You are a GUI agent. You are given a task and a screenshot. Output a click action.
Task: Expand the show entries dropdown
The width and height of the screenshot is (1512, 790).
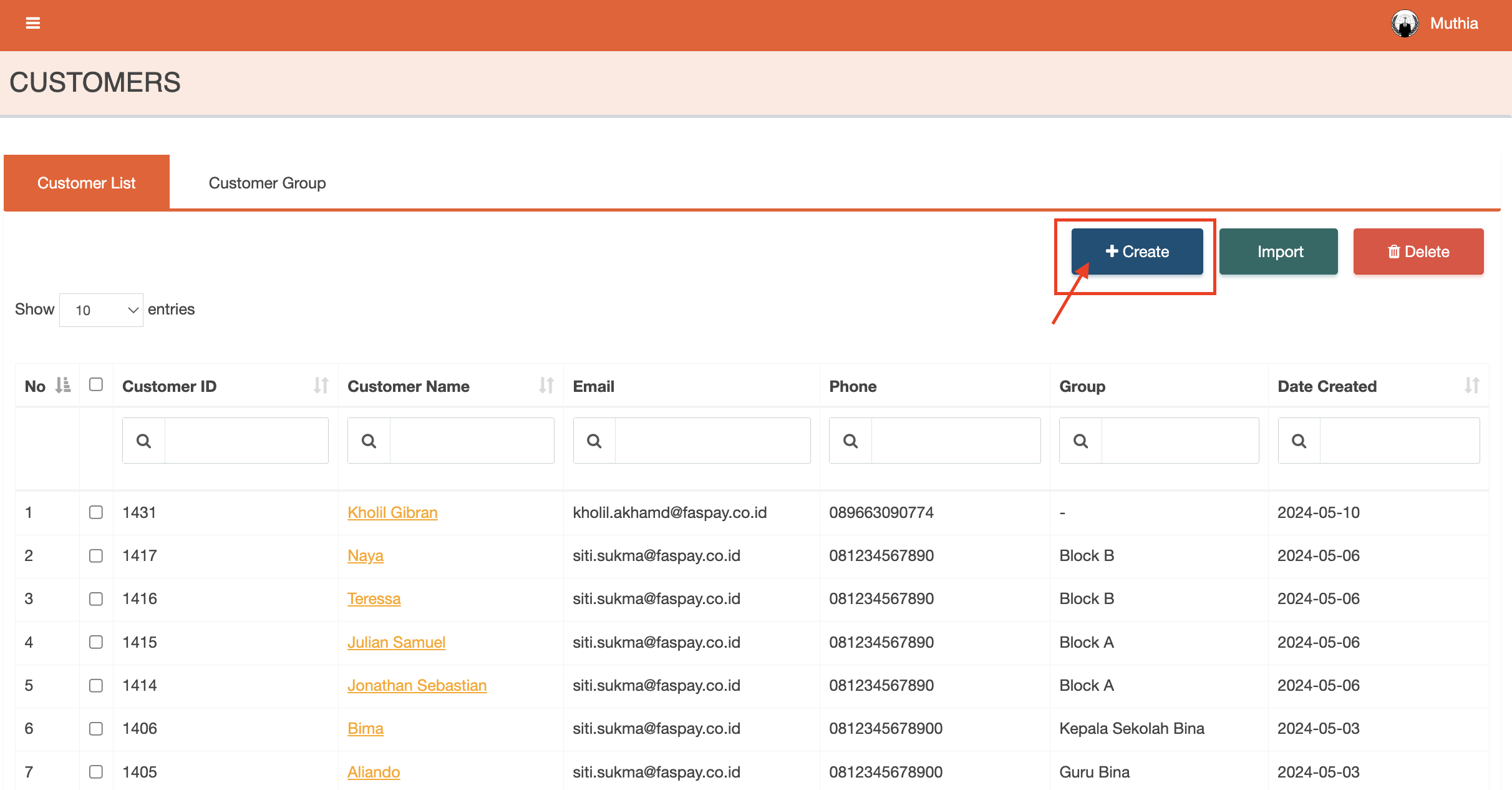click(x=102, y=310)
